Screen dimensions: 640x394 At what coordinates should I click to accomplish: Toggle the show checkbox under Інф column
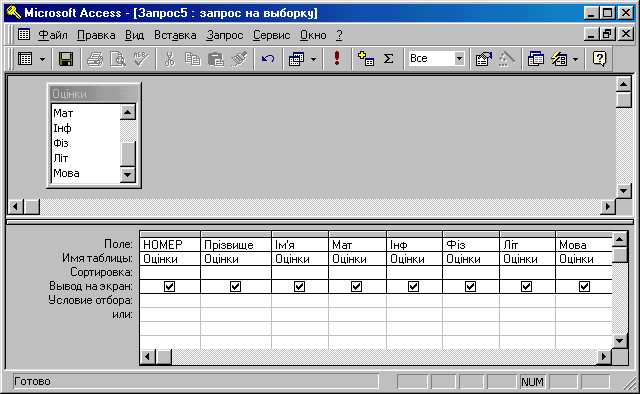click(x=414, y=287)
